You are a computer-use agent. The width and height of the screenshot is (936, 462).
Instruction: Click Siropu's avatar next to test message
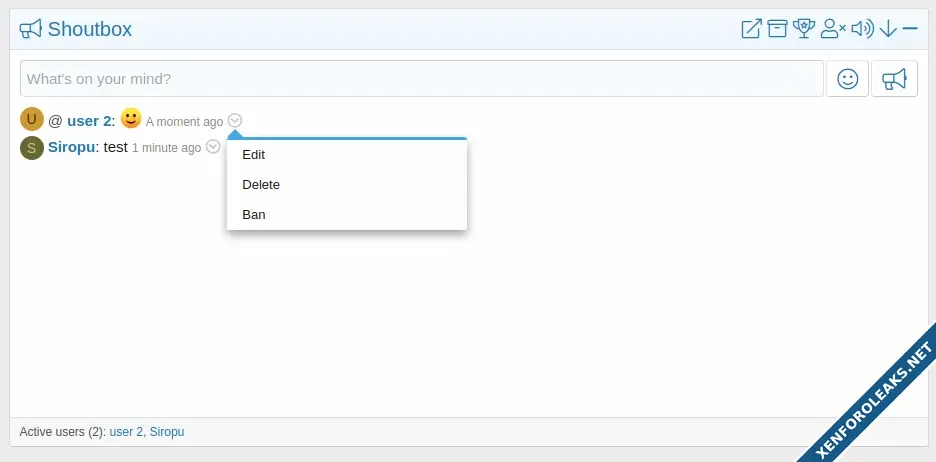[32, 147]
